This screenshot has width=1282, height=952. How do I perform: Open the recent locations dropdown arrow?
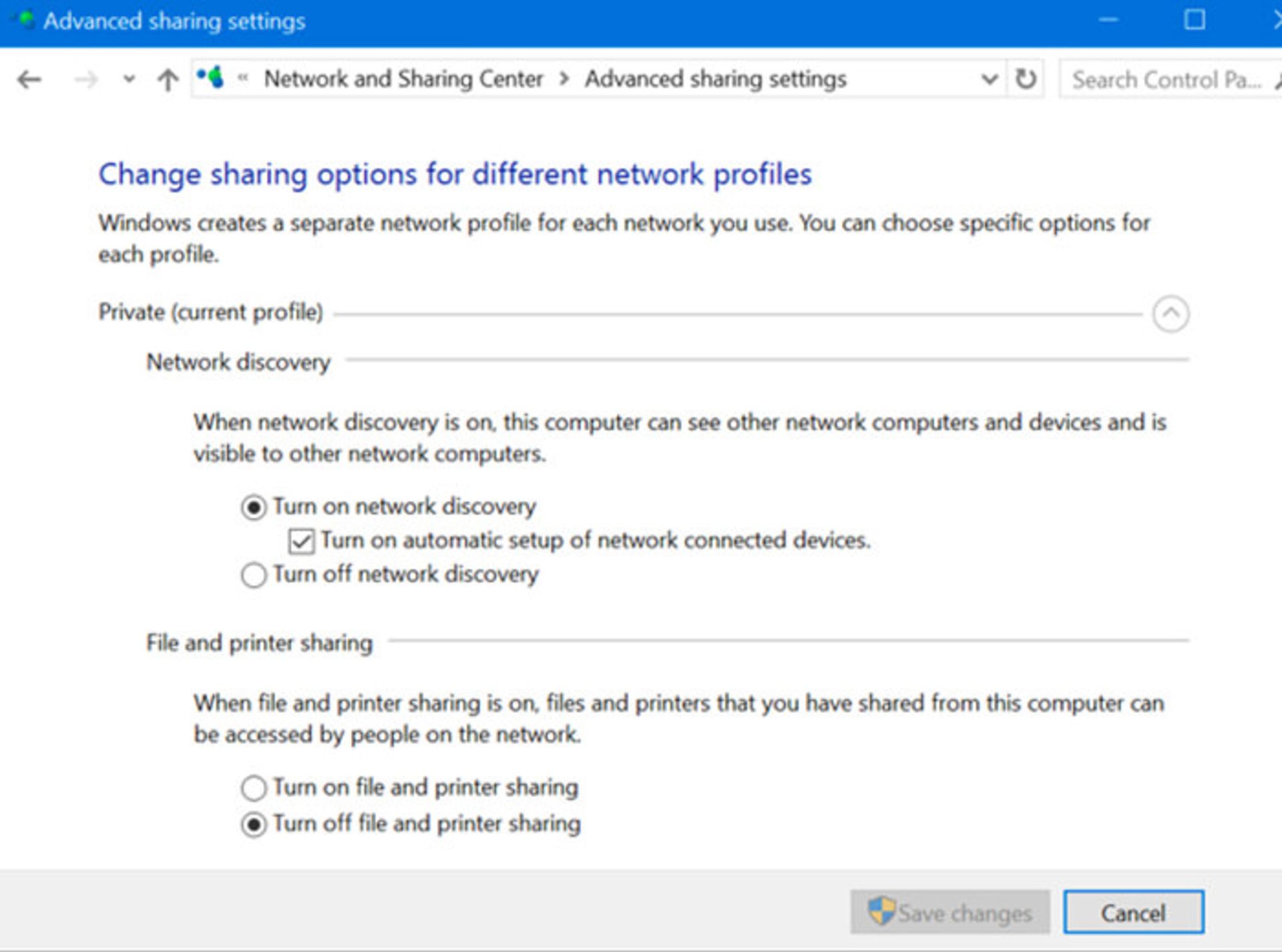tap(130, 79)
